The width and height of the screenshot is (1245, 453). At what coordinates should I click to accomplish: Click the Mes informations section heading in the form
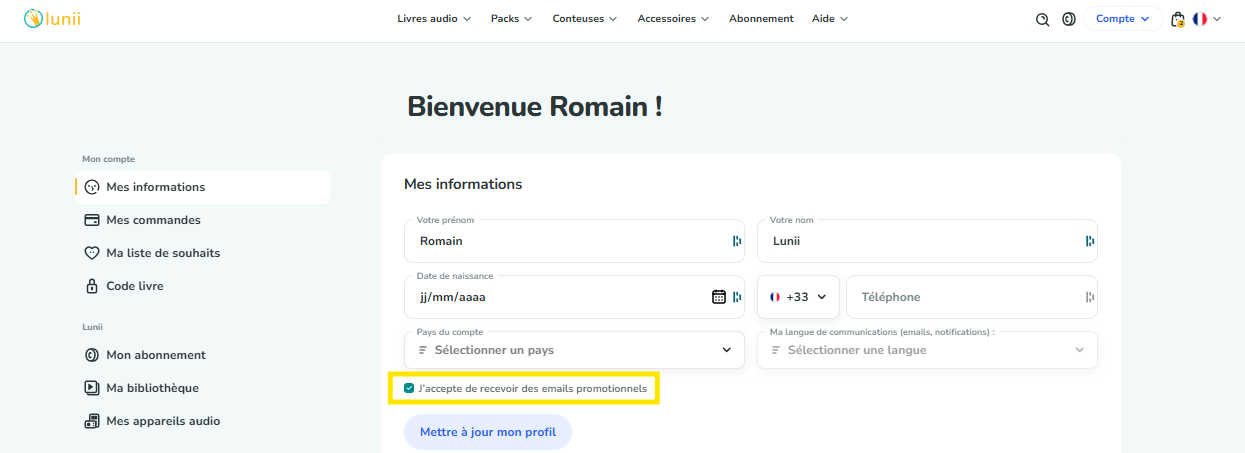pyautogui.click(x=463, y=184)
